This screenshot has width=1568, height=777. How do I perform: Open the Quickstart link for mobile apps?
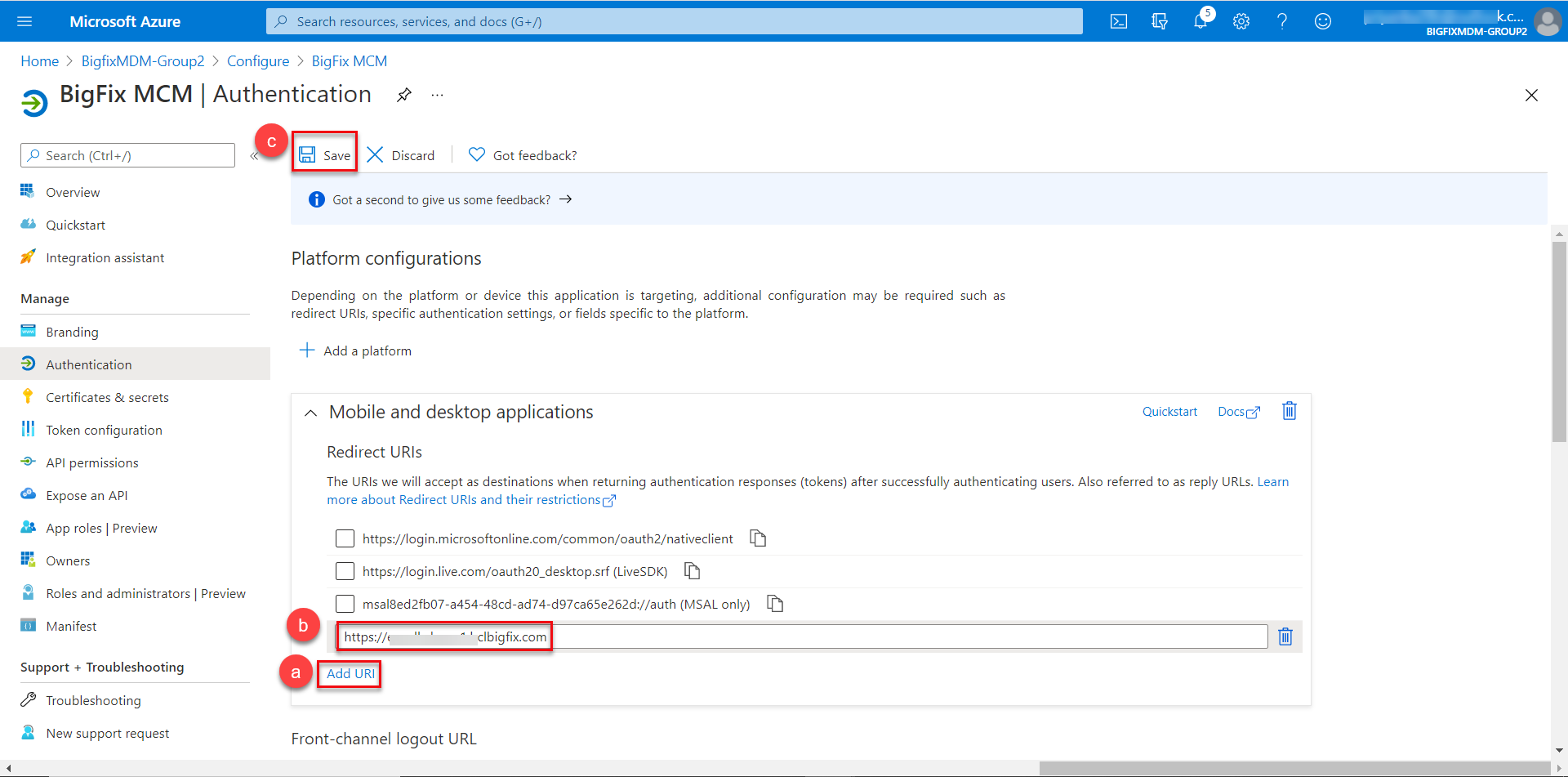point(1169,412)
